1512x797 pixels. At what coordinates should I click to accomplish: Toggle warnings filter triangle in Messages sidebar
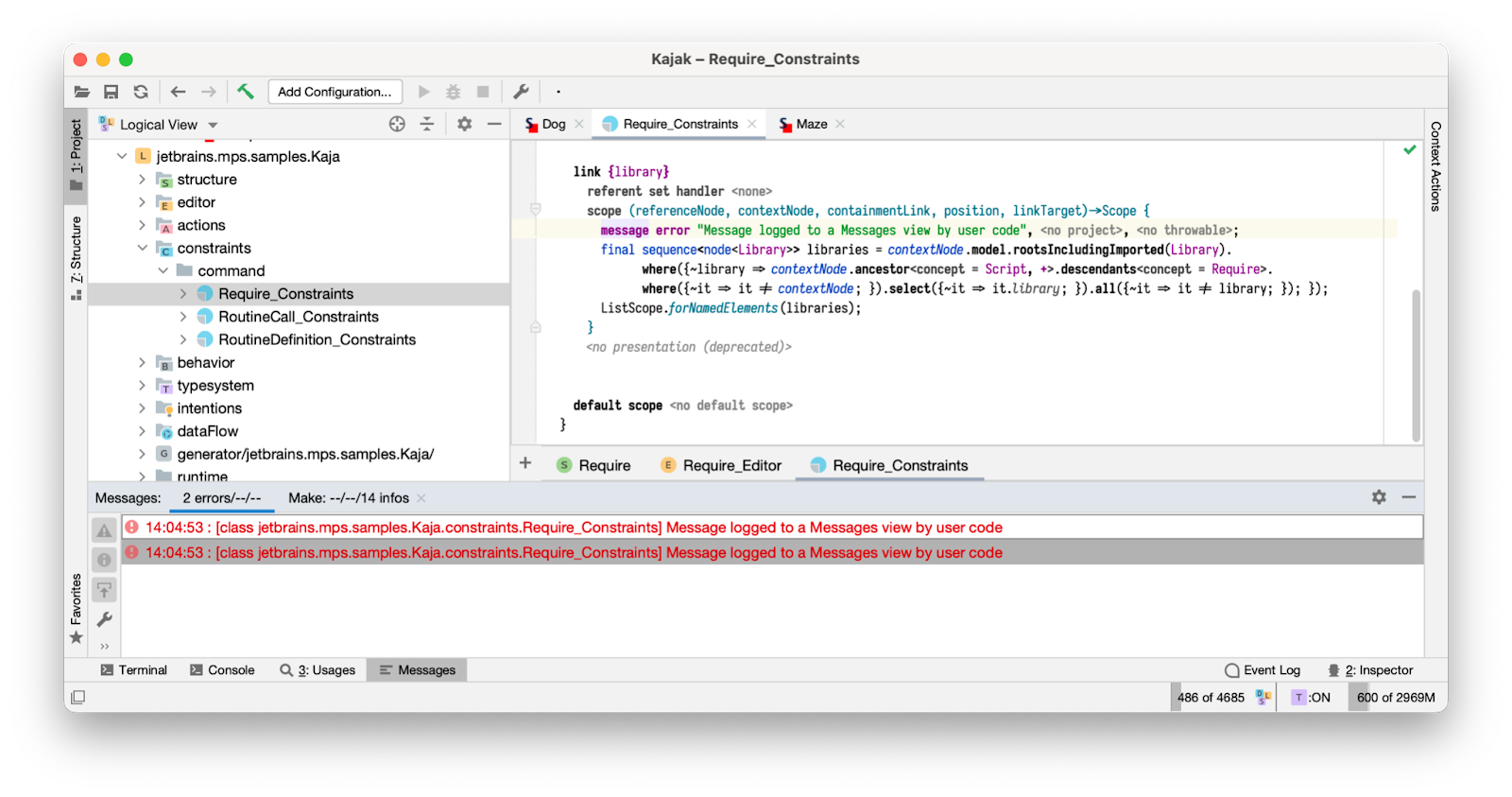(104, 530)
